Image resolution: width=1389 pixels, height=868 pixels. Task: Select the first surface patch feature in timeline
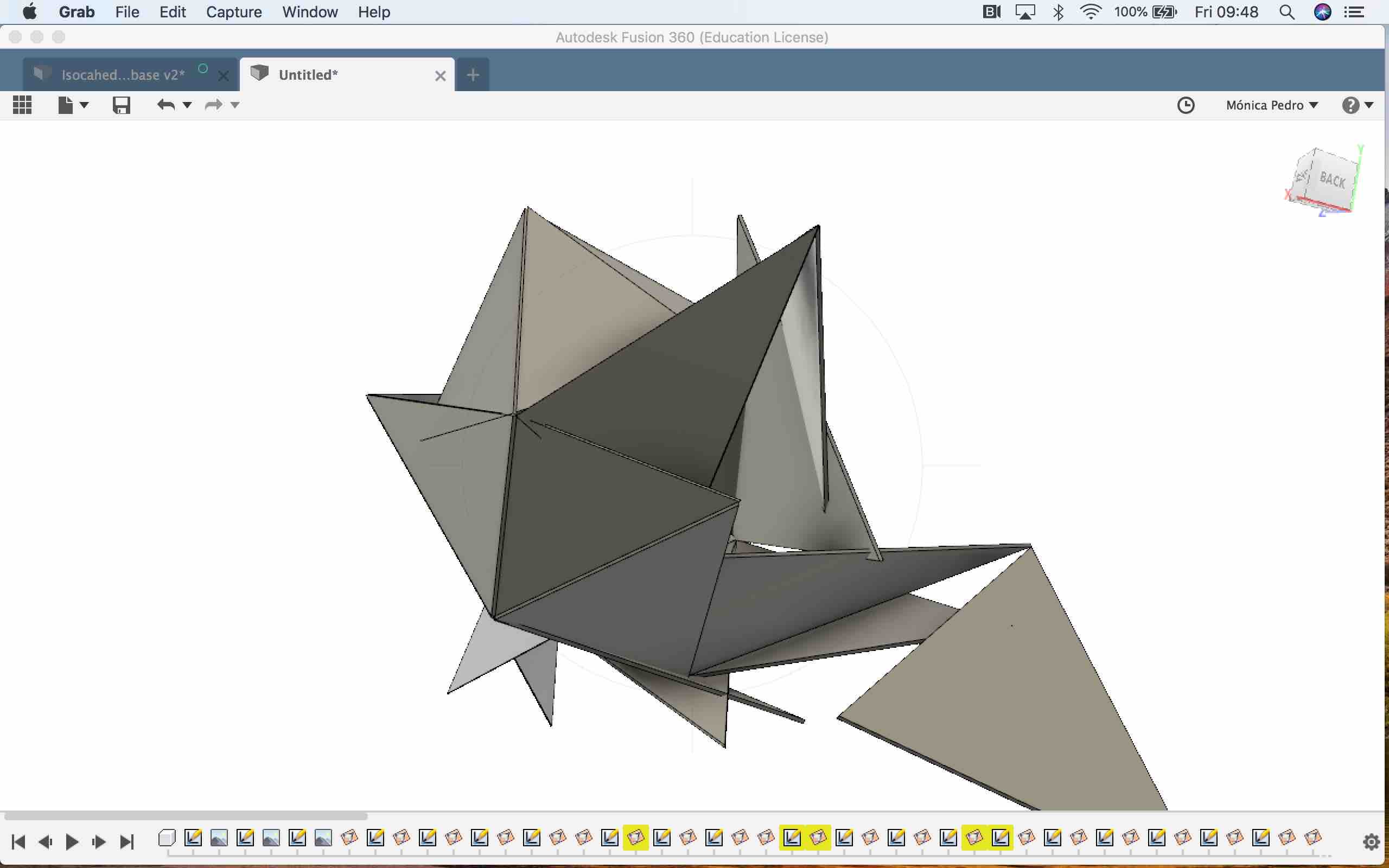point(349,838)
